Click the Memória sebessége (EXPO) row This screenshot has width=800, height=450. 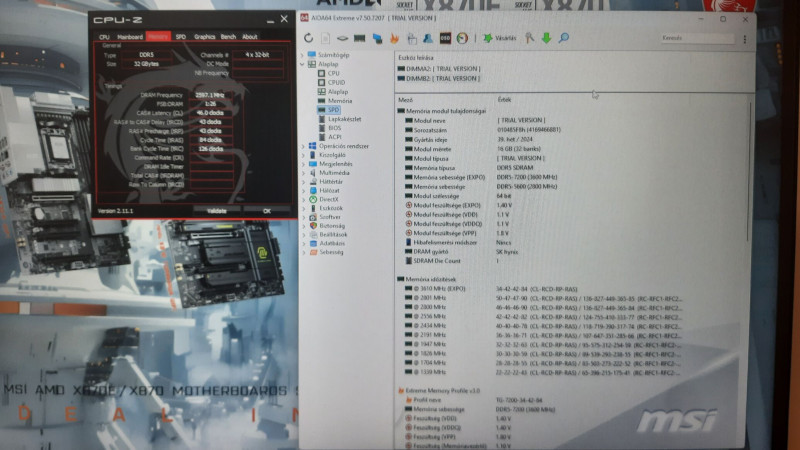(481, 177)
